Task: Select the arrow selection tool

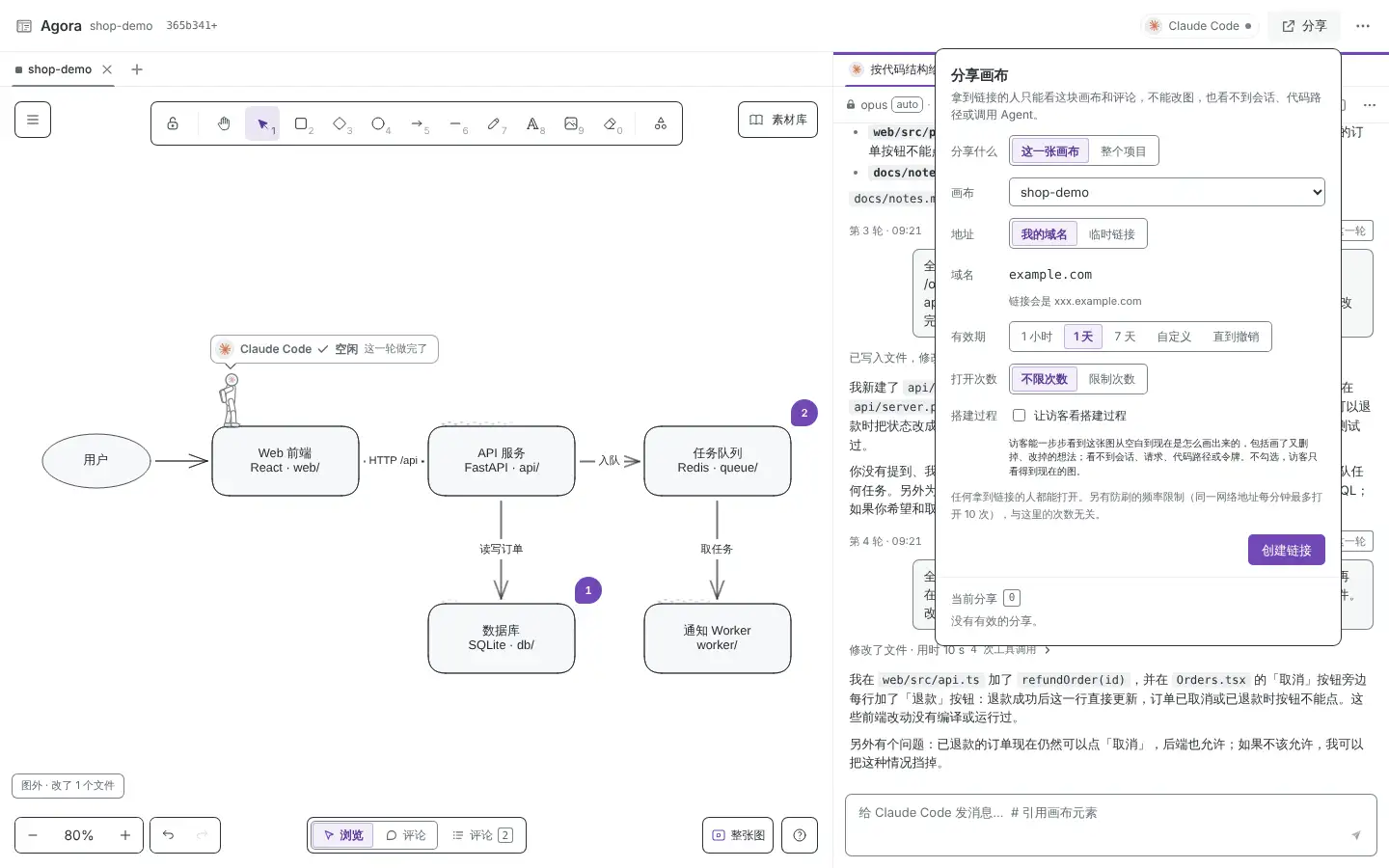Action: pyautogui.click(x=262, y=123)
